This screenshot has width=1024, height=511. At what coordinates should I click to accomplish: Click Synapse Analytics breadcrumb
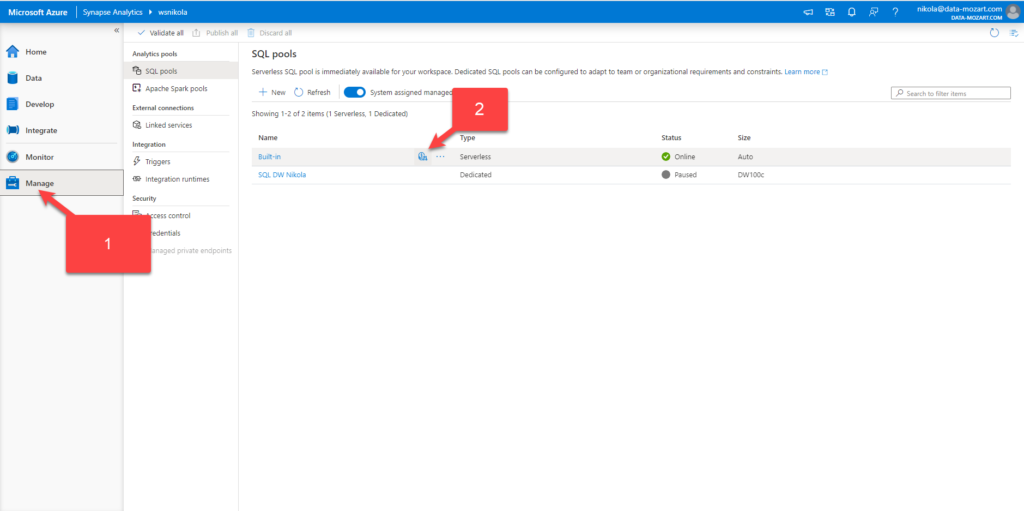point(110,12)
